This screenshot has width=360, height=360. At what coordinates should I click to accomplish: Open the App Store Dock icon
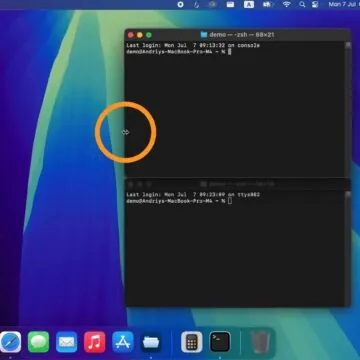(123, 342)
